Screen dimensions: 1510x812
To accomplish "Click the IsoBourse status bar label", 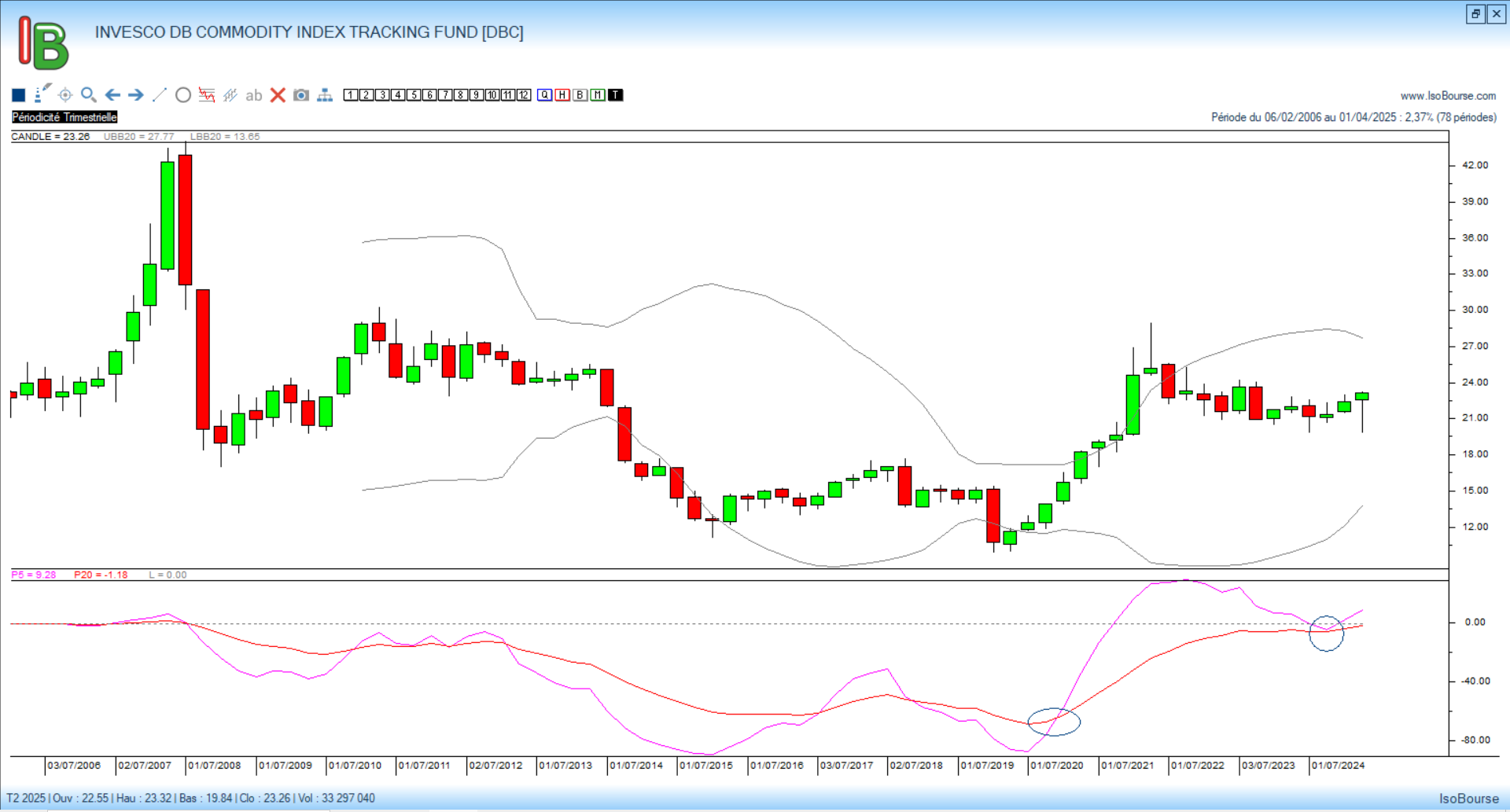I will (1469, 799).
